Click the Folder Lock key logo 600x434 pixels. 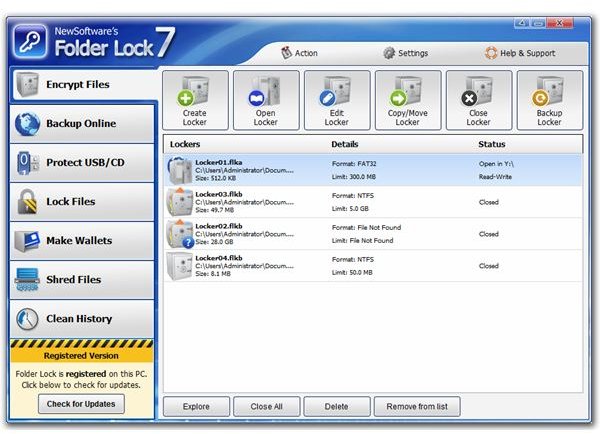31,42
